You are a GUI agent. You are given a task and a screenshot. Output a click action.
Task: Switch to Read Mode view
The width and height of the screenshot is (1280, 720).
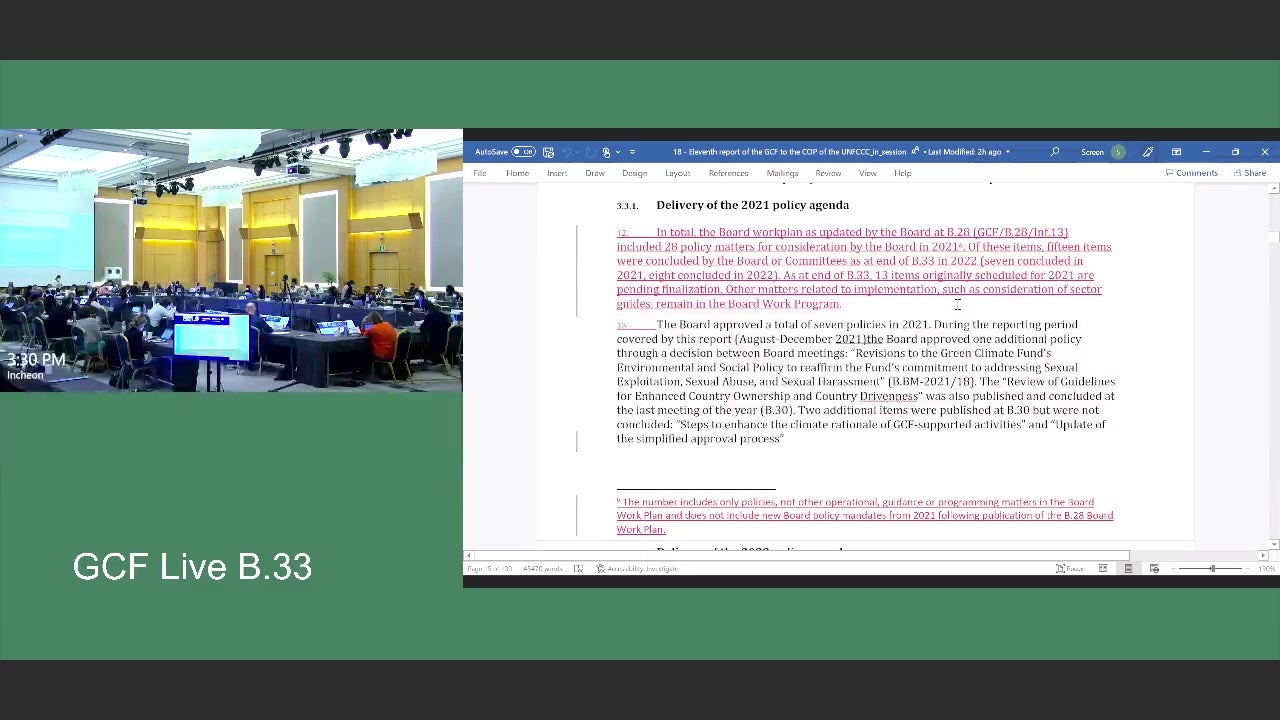click(1103, 569)
